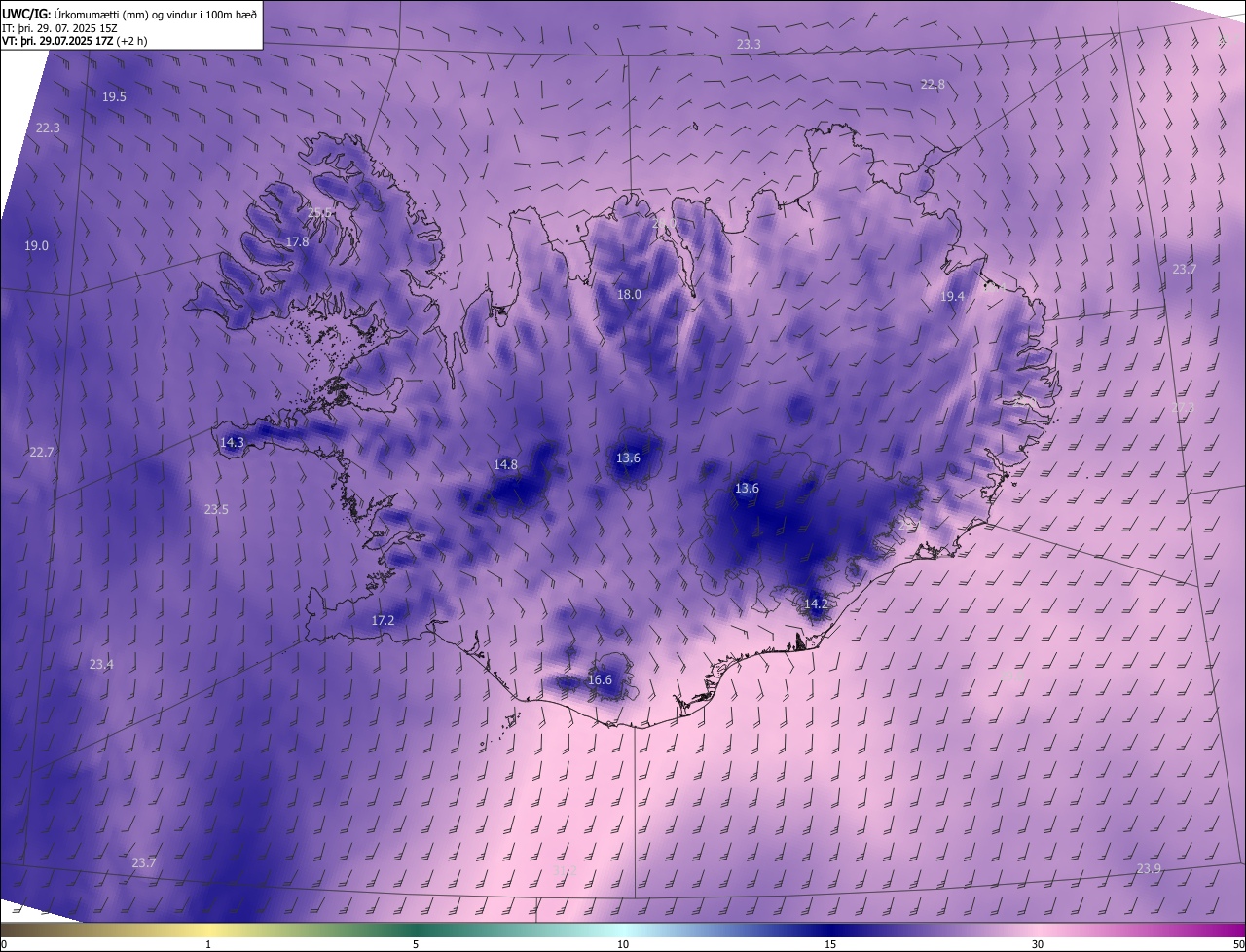Click the color scale tick labeled 50
The height and width of the screenshot is (952, 1246).
(x=1238, y=944)
